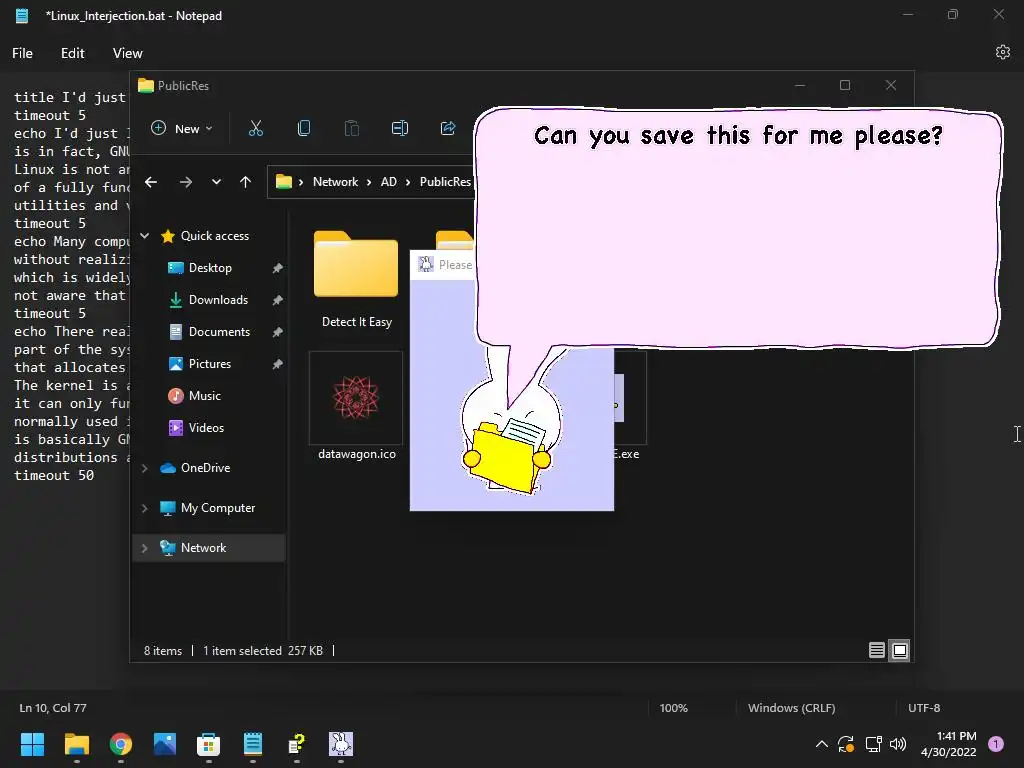Click the 100% zoom level in Notepad status bar
The image size is (1024, 768).
tap(673, 708)
